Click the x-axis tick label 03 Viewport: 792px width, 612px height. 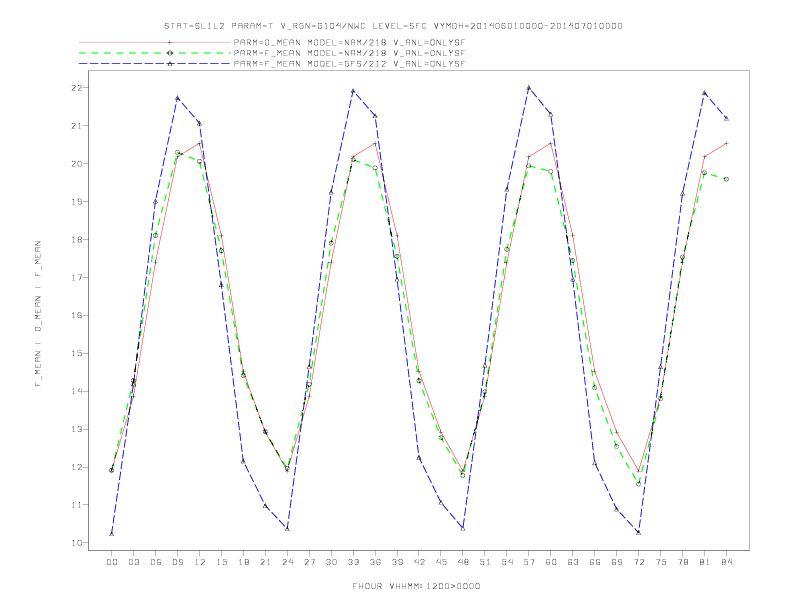tap(133, 562)
